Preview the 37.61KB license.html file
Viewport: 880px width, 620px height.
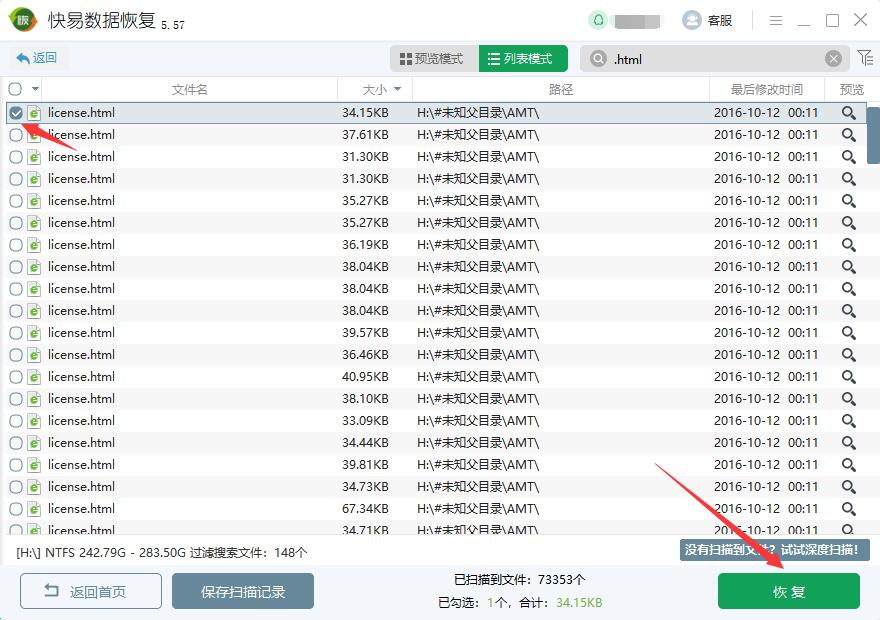coord(849,135)
